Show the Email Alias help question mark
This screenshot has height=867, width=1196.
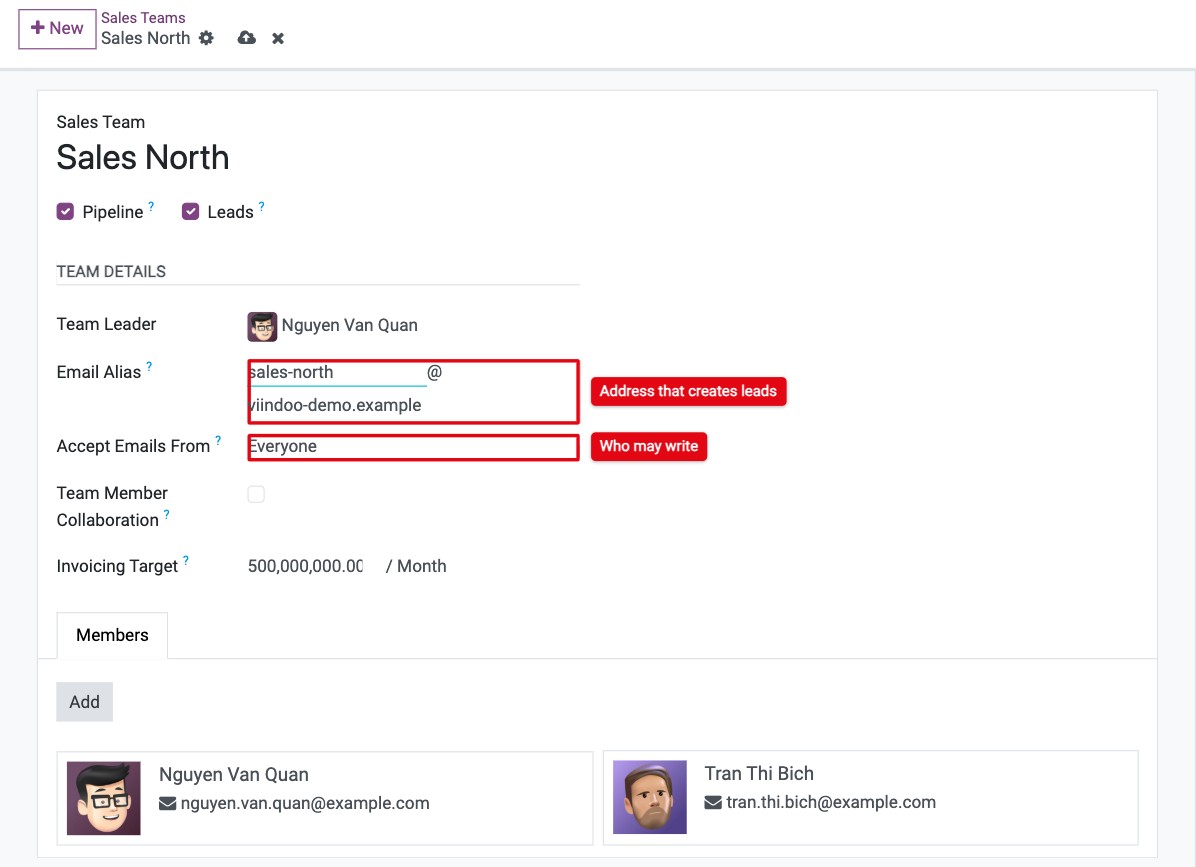(x=149, y=367)
